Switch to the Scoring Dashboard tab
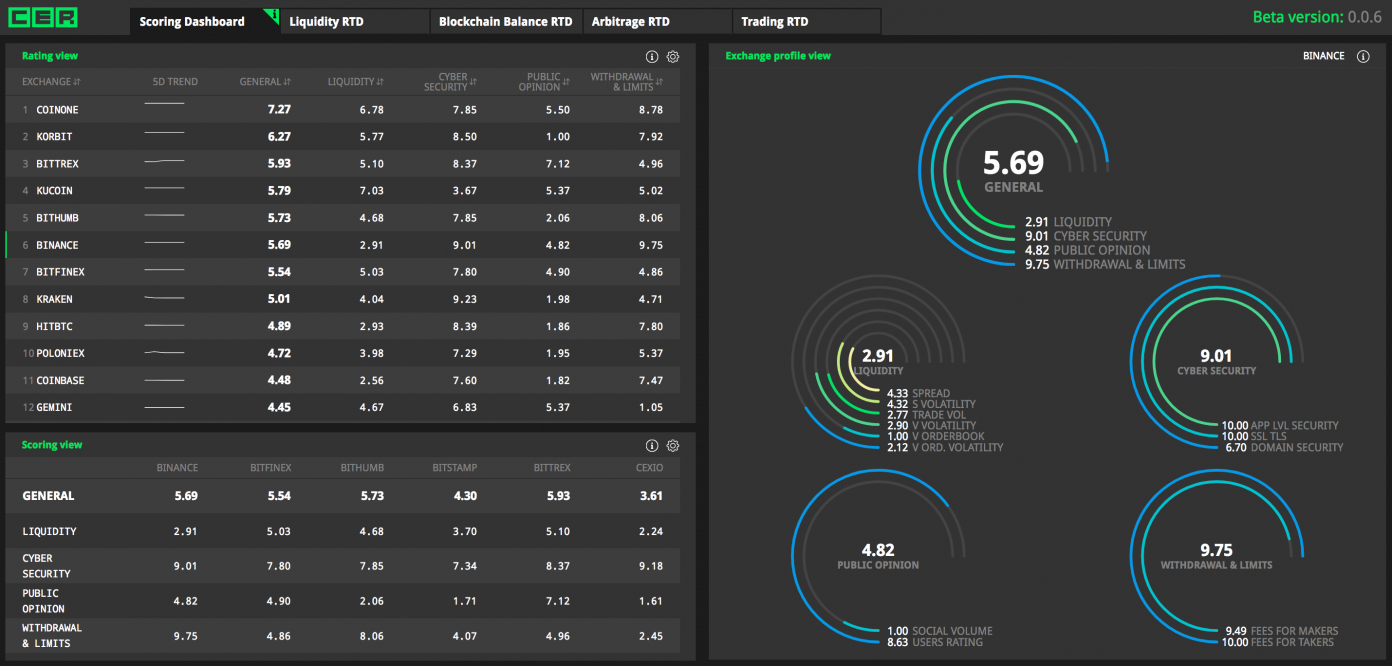Image resolution: width=1392 pixels, height=666 pixels. [x=204, y=22]
